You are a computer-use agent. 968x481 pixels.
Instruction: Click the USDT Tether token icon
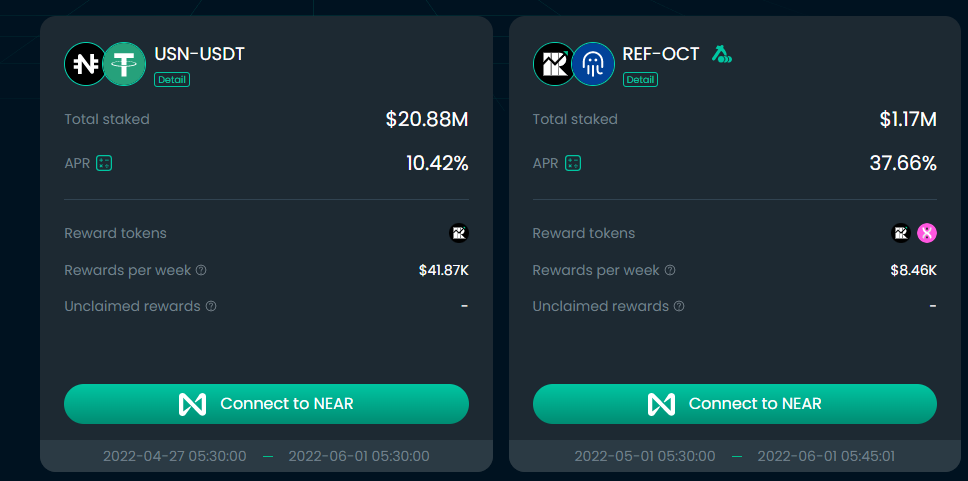click(124, 64)
